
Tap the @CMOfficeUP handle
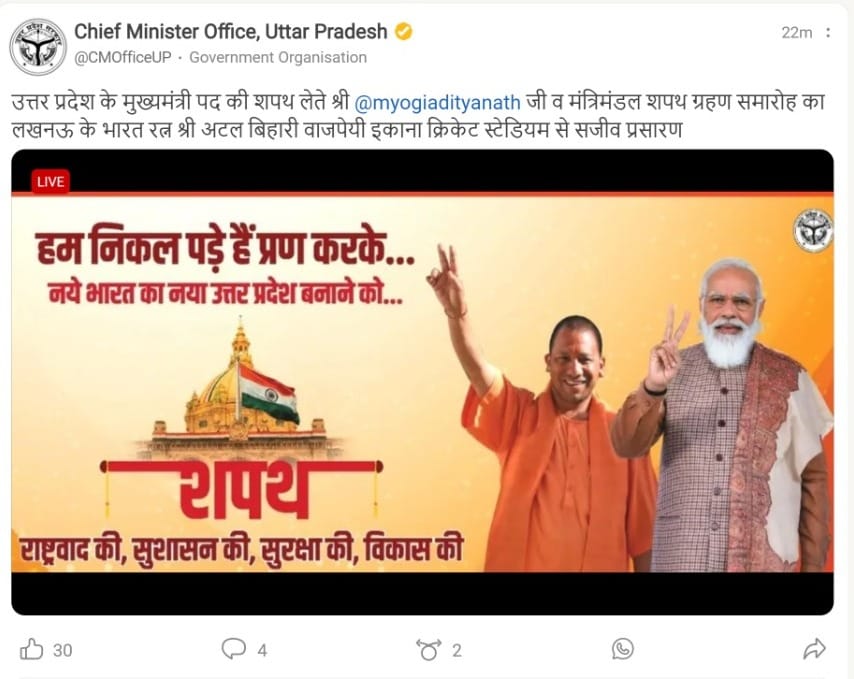pyautogui.click(x=123, y=57)
